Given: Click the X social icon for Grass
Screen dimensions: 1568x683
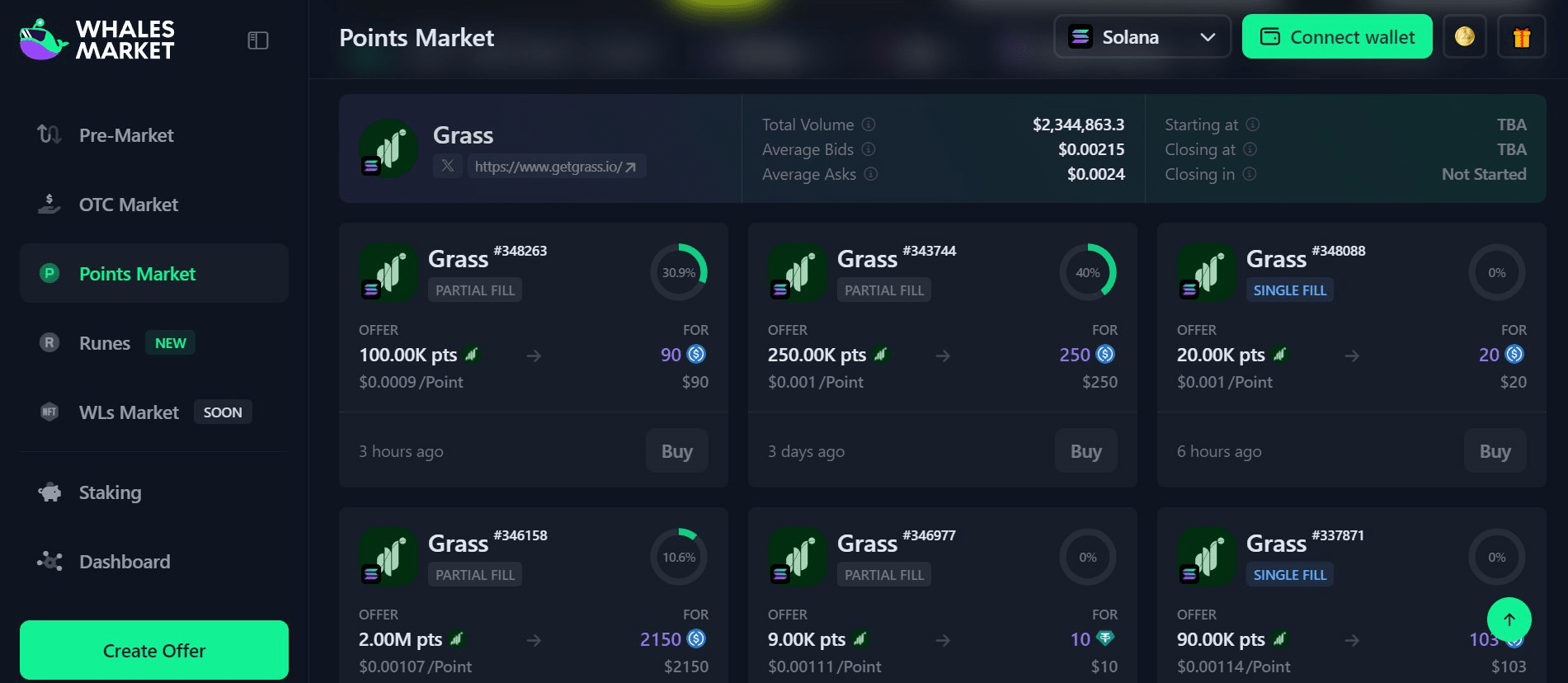Looking at the screenshot, I should pyautogui.click(x=448, y=167).
